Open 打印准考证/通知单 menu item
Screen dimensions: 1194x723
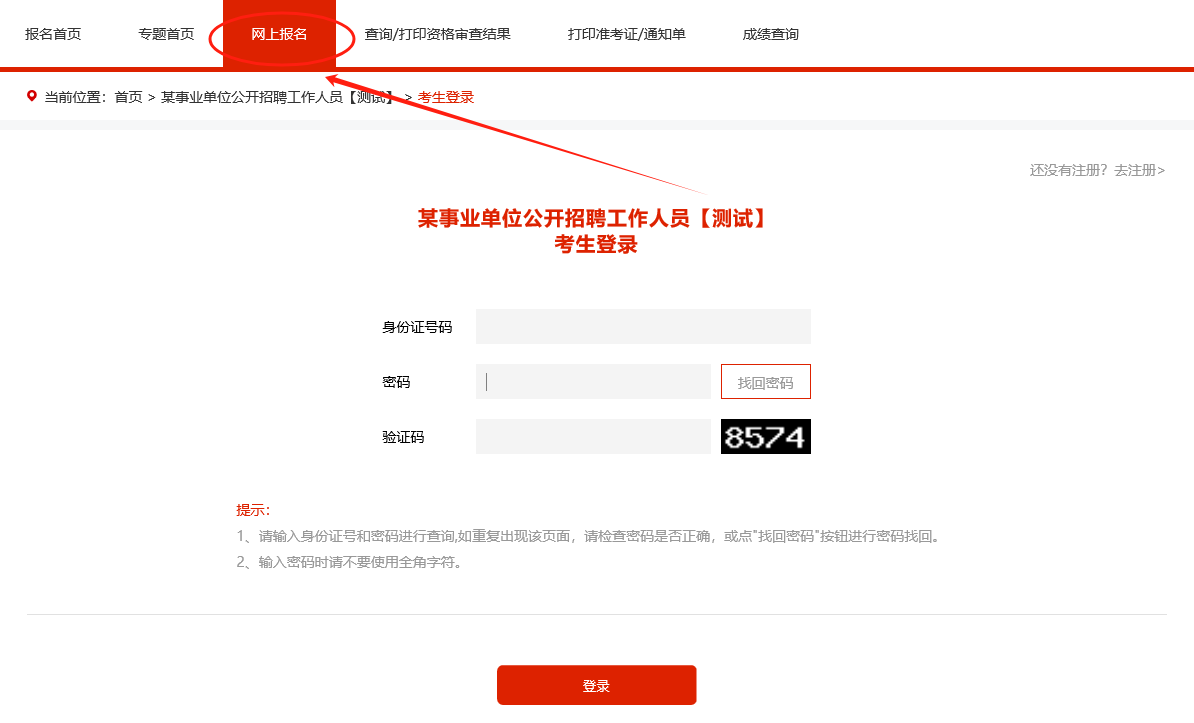click(x=626, y=34)
